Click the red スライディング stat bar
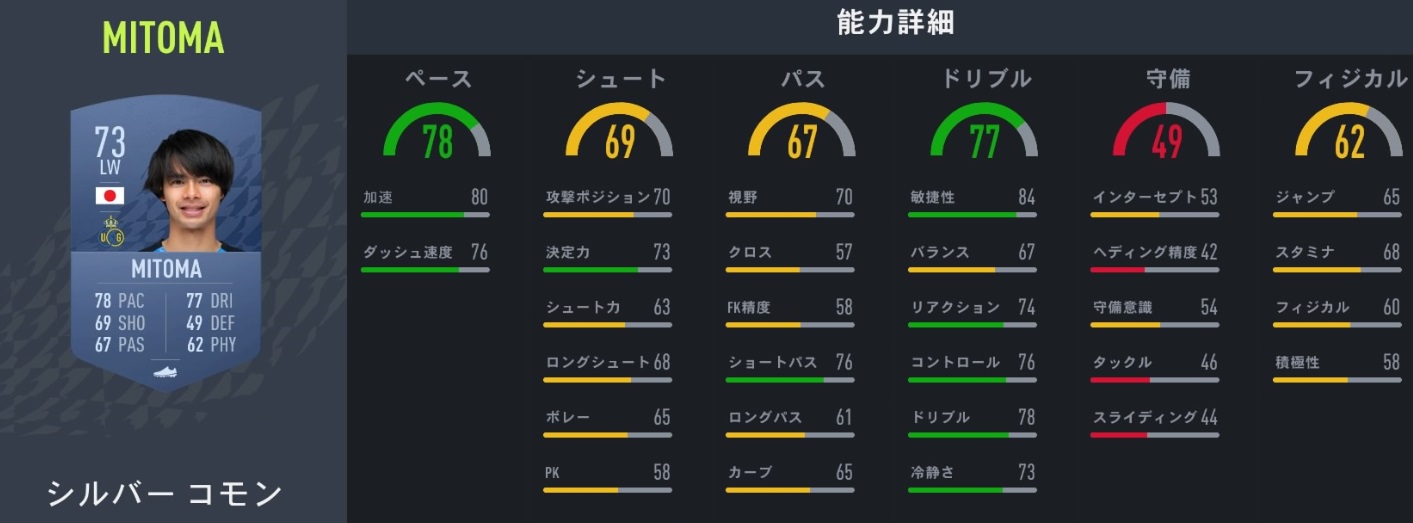 point(1154,435)
